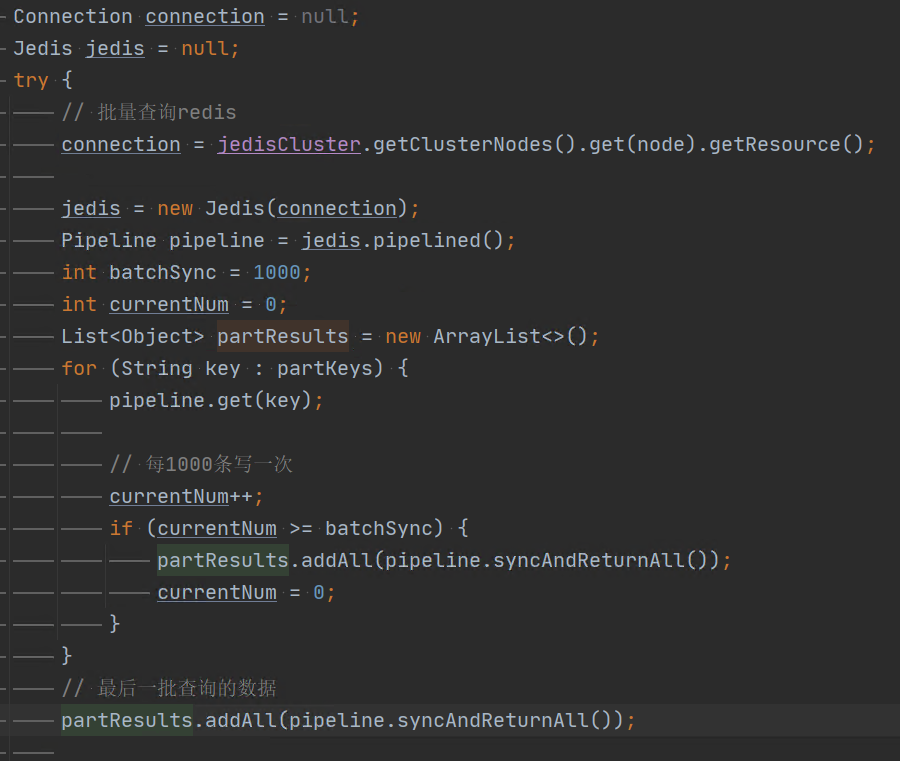Click the 'currentNum++' increment statement

point(186,496)
